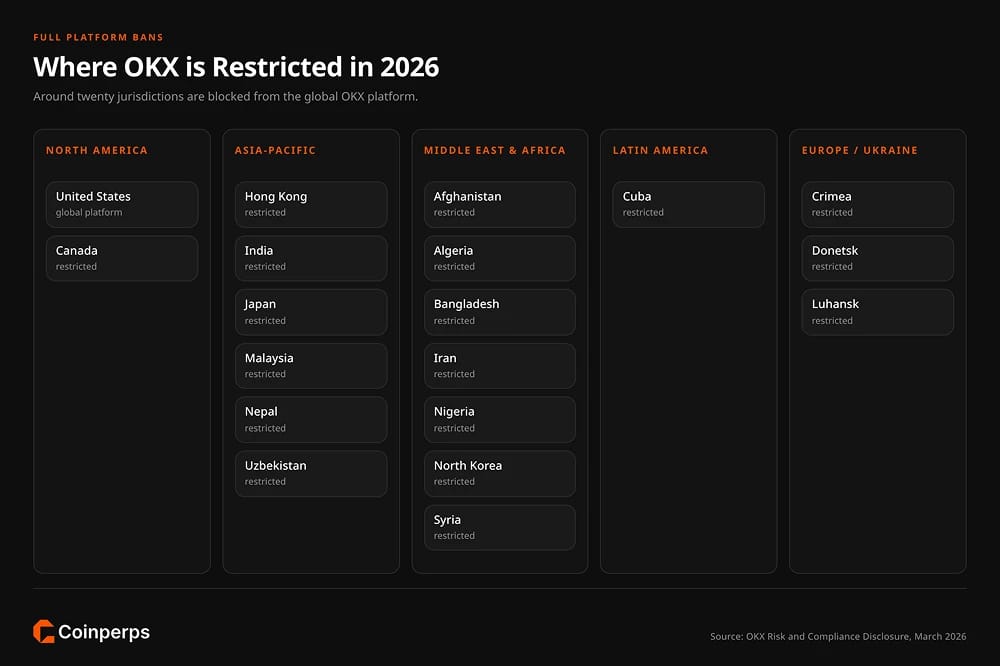Click the Japan restricted card

(311, 312)
